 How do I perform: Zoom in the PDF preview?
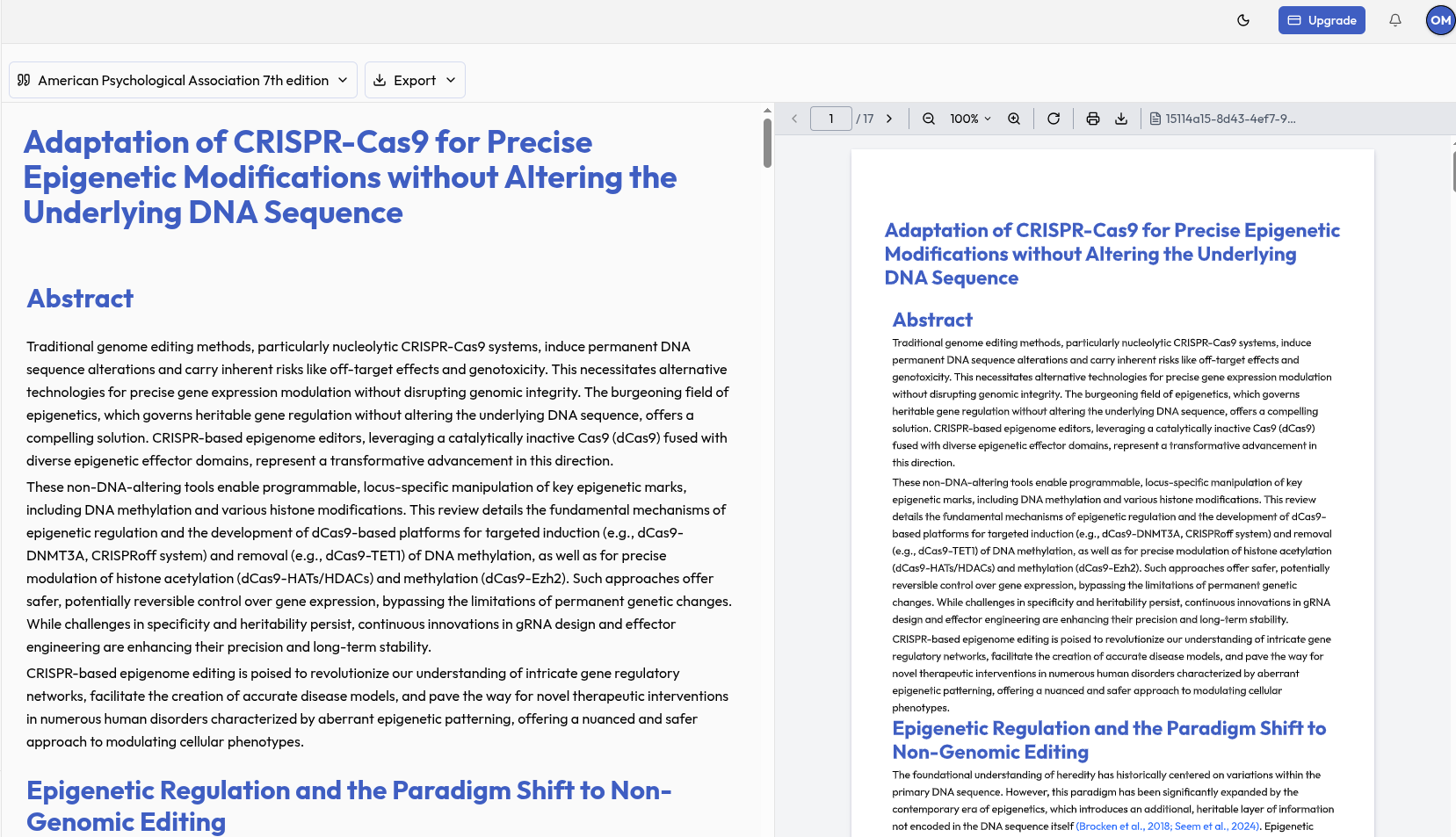click(1014, 119)
